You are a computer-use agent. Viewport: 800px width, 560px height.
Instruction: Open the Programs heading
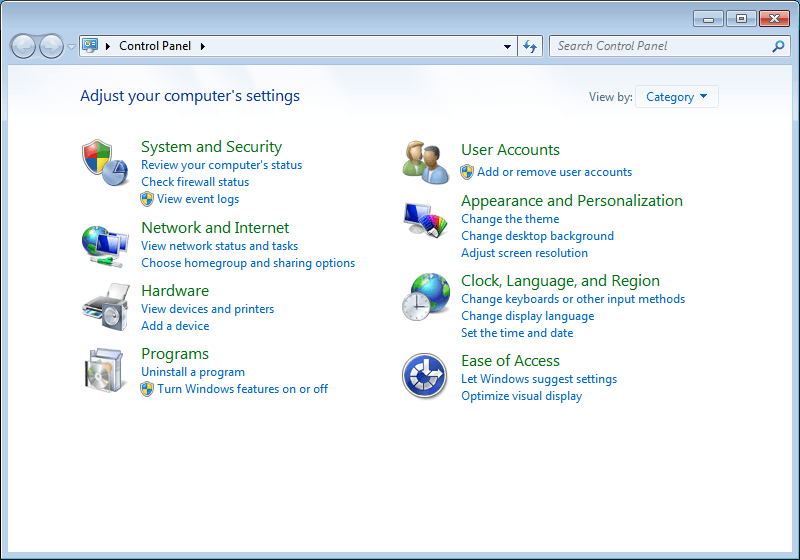pos(175,354)
